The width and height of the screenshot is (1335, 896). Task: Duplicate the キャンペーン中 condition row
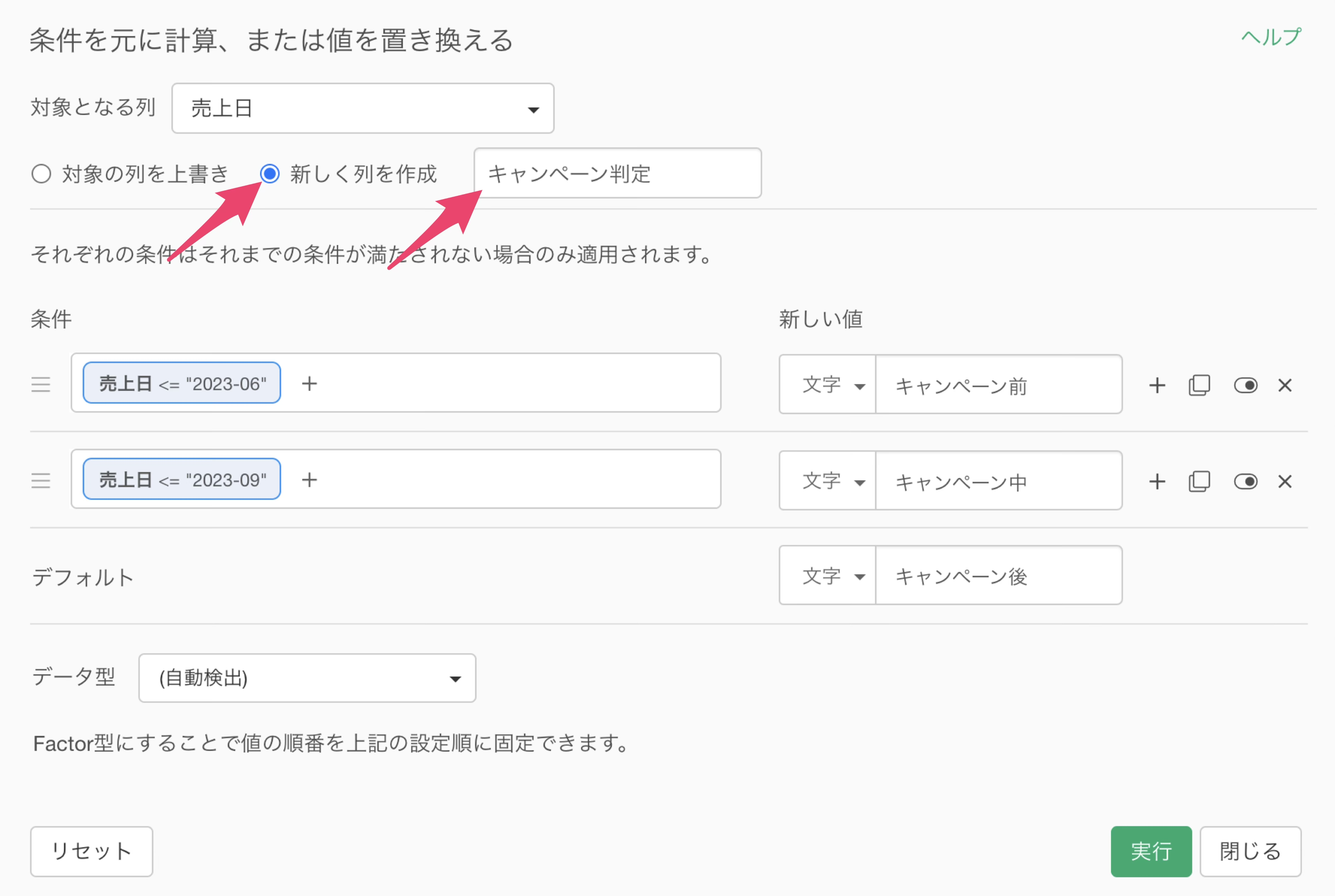(x=1199, y=481)
